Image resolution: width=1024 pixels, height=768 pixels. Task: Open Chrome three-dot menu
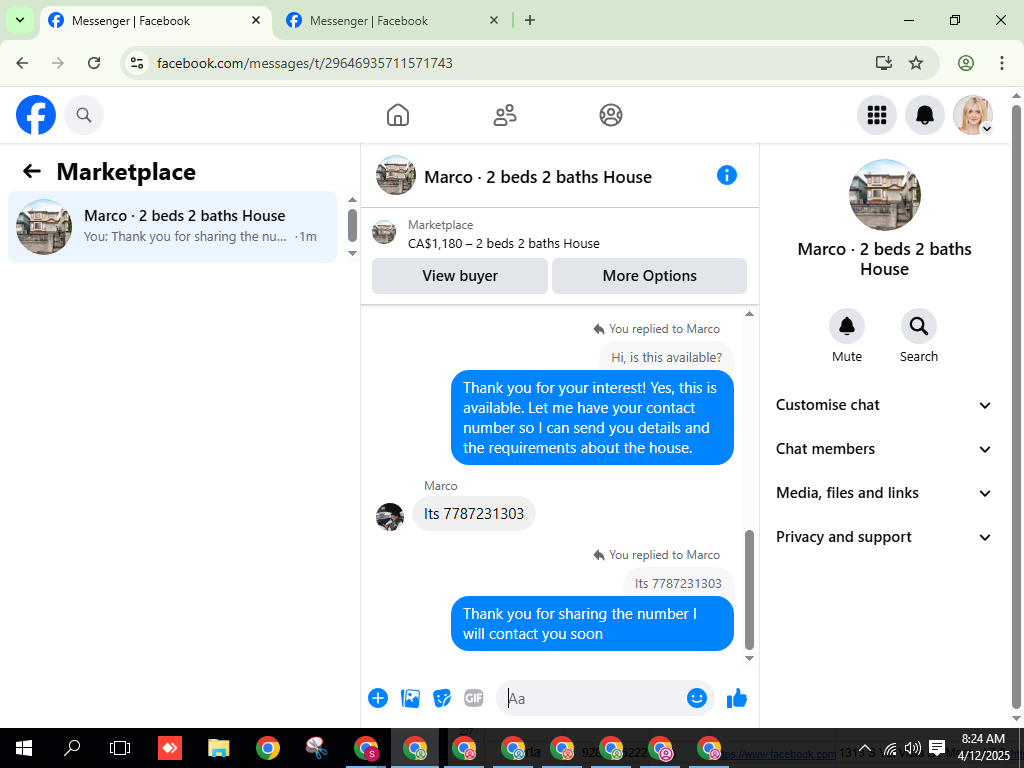(x=1002, y=63)
